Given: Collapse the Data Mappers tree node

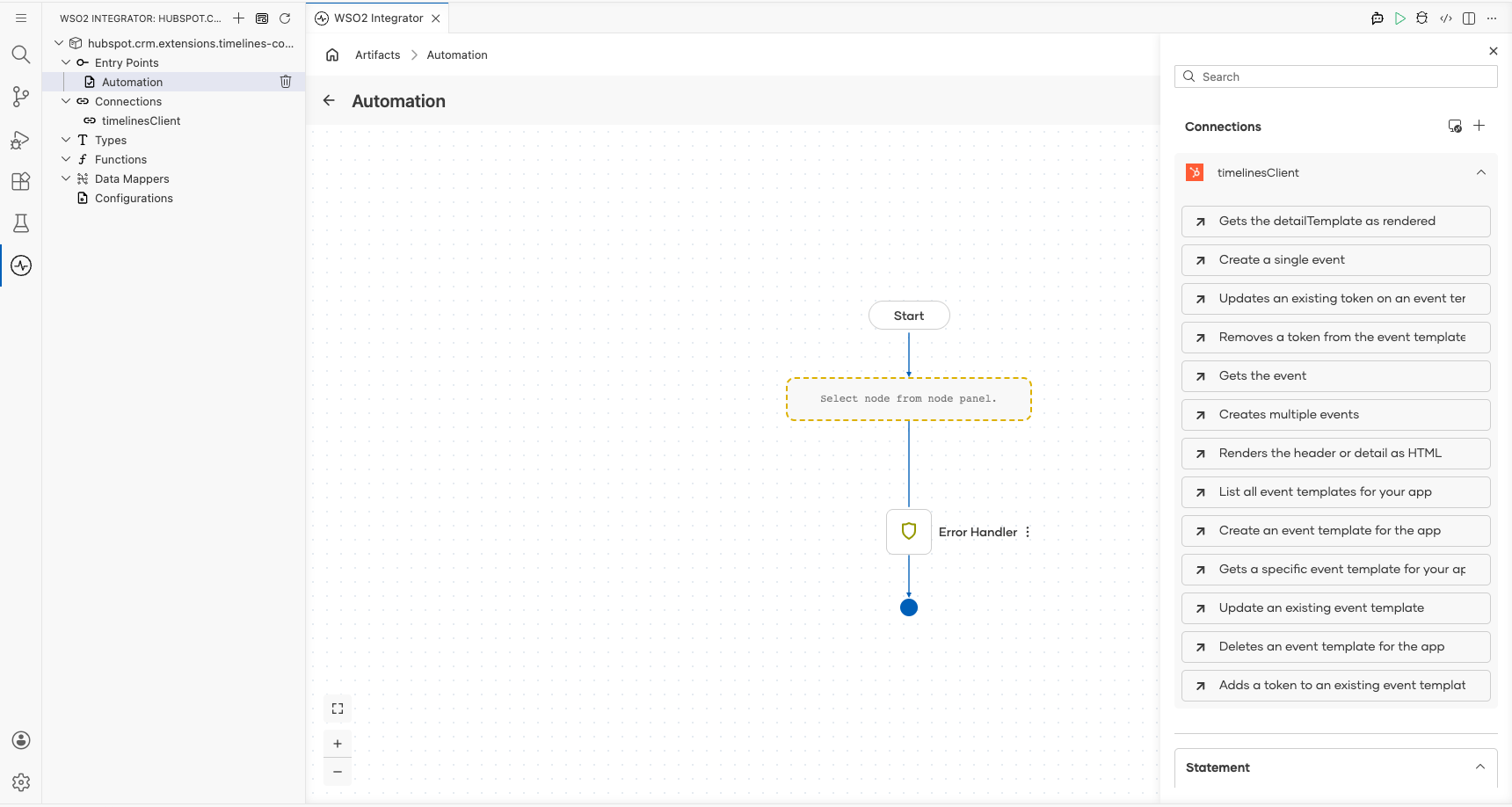Looking at the screenshot, I should point(66,178).
